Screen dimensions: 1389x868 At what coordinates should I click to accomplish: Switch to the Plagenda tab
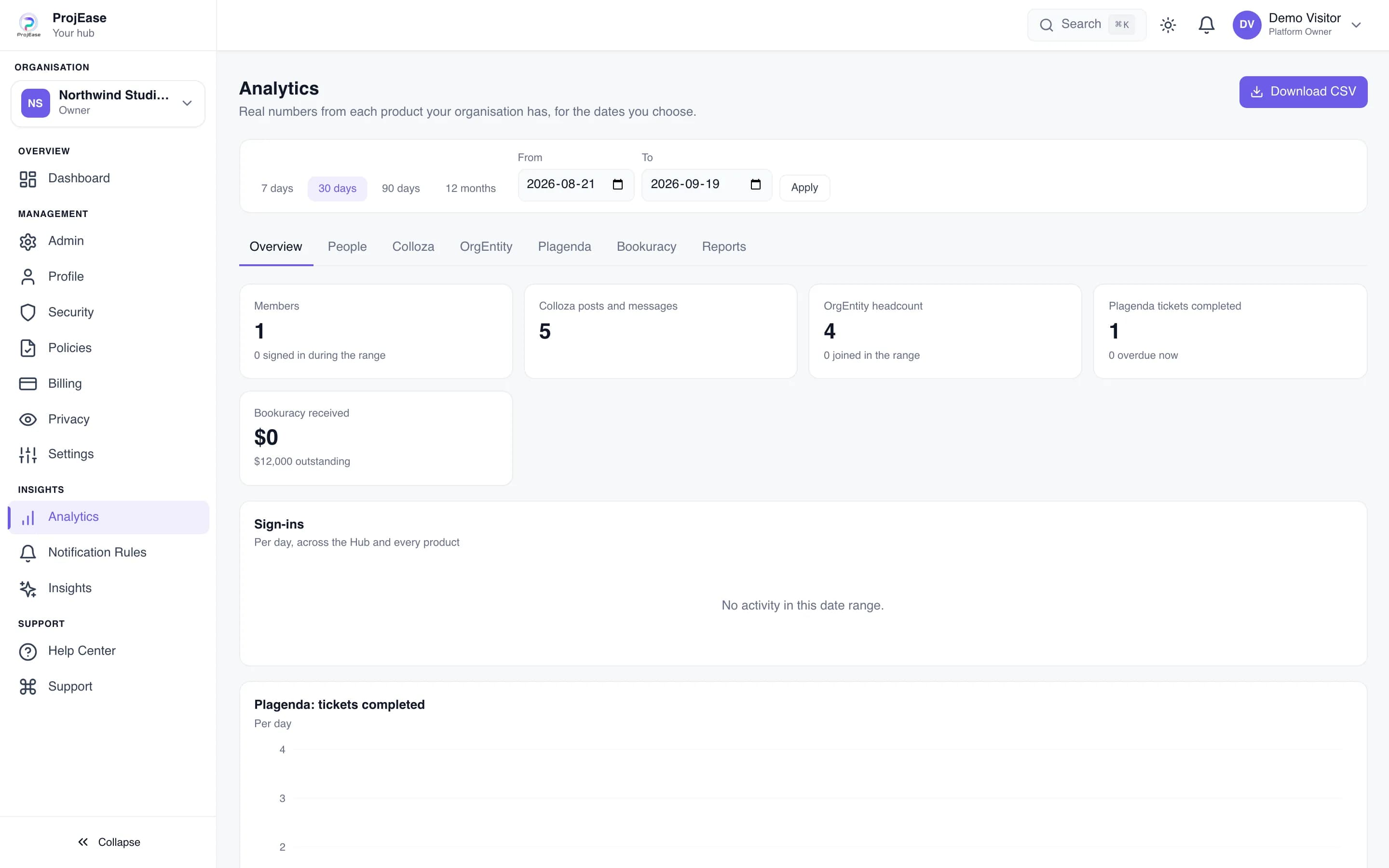click(x=564, y=247)
